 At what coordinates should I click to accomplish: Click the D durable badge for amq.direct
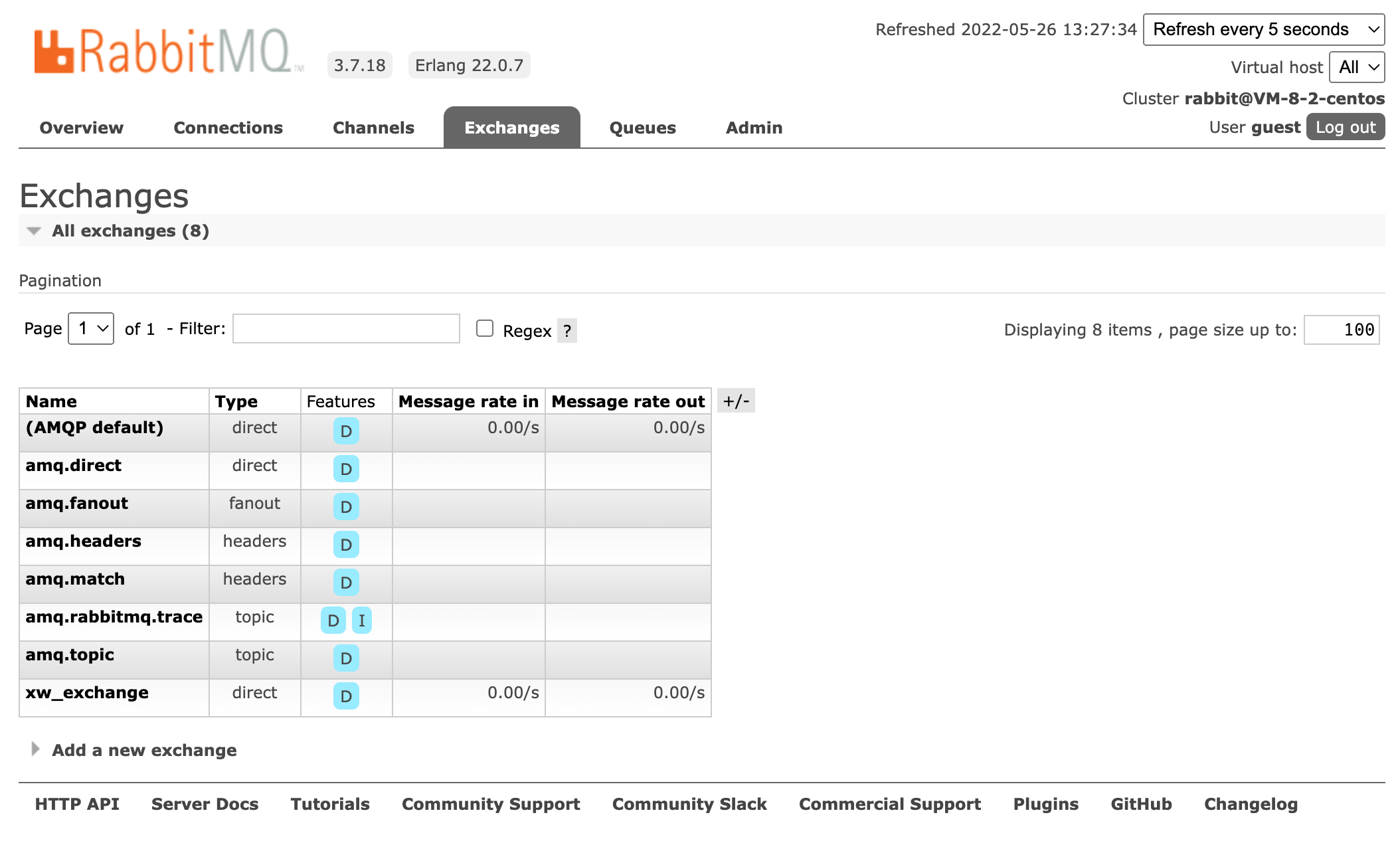346,469
